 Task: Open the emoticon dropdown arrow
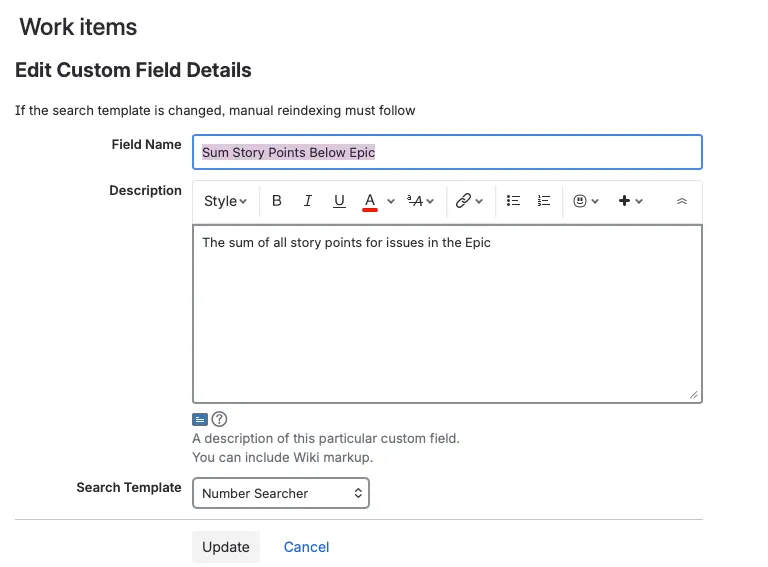[595, 201]
